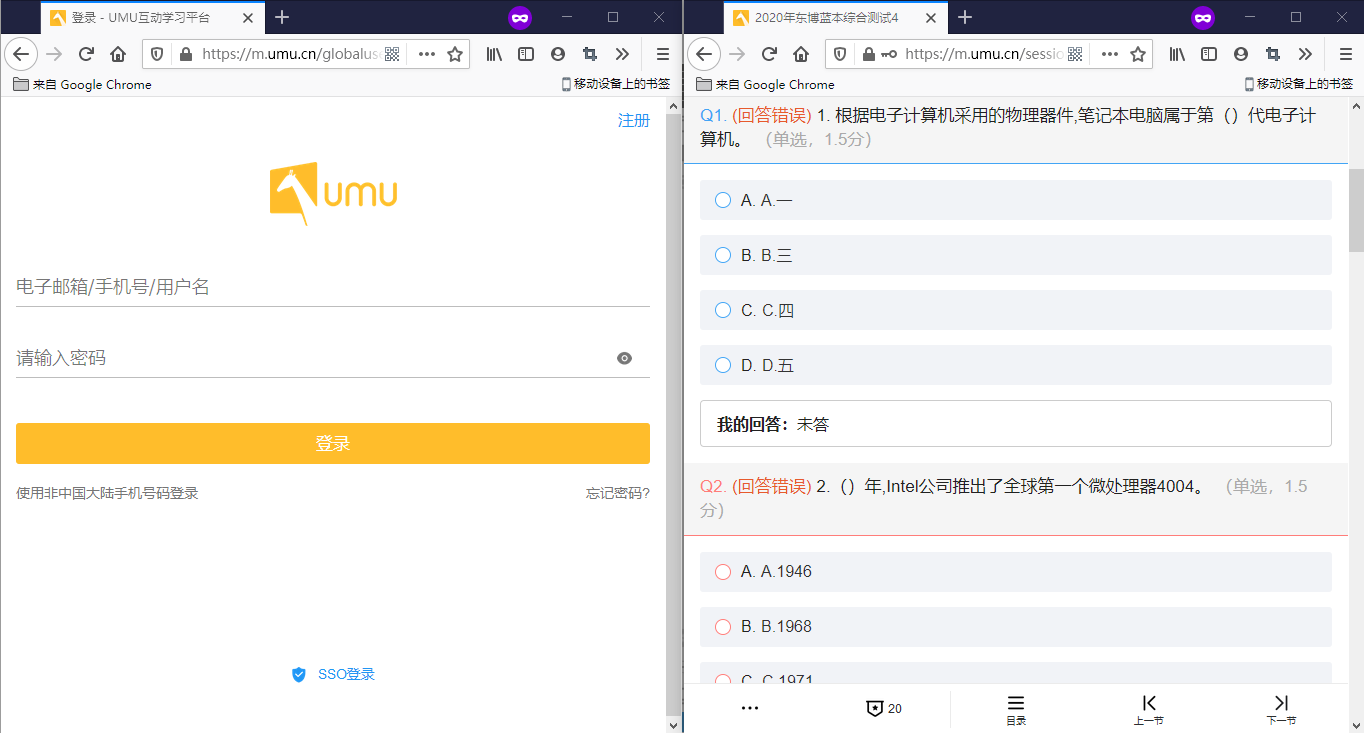
Task: Click the login window address bar URL
Action: point(290,55)
